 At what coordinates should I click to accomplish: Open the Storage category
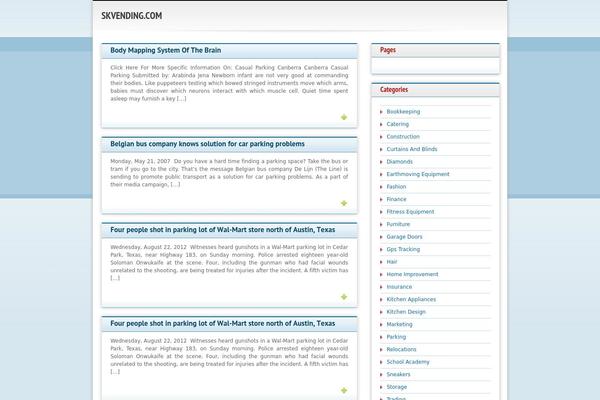(396, 387)
